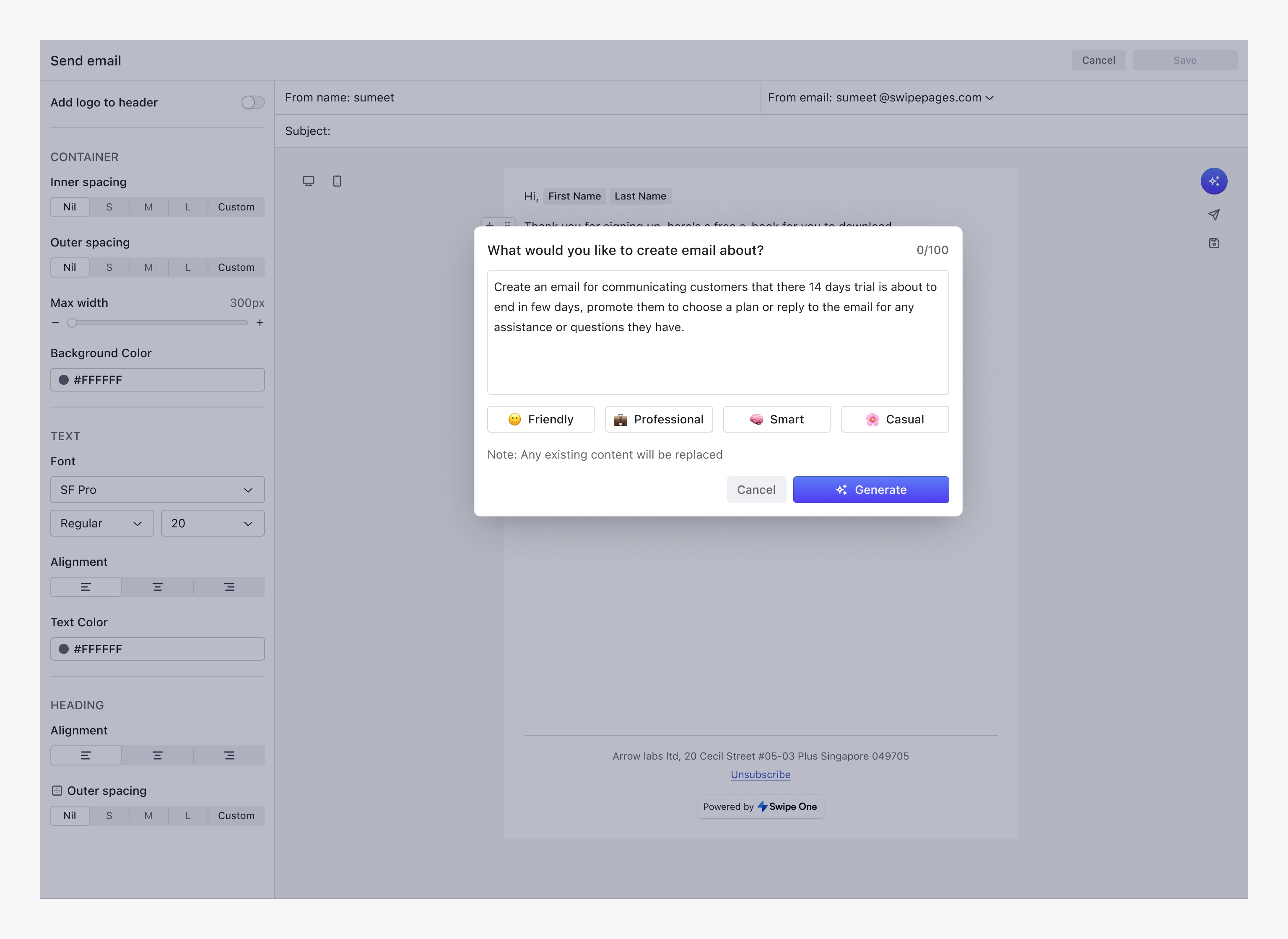Select S for Container Outer spacing
The height and width of the screenshot is (939, 1288).
[x=109, y=267]
